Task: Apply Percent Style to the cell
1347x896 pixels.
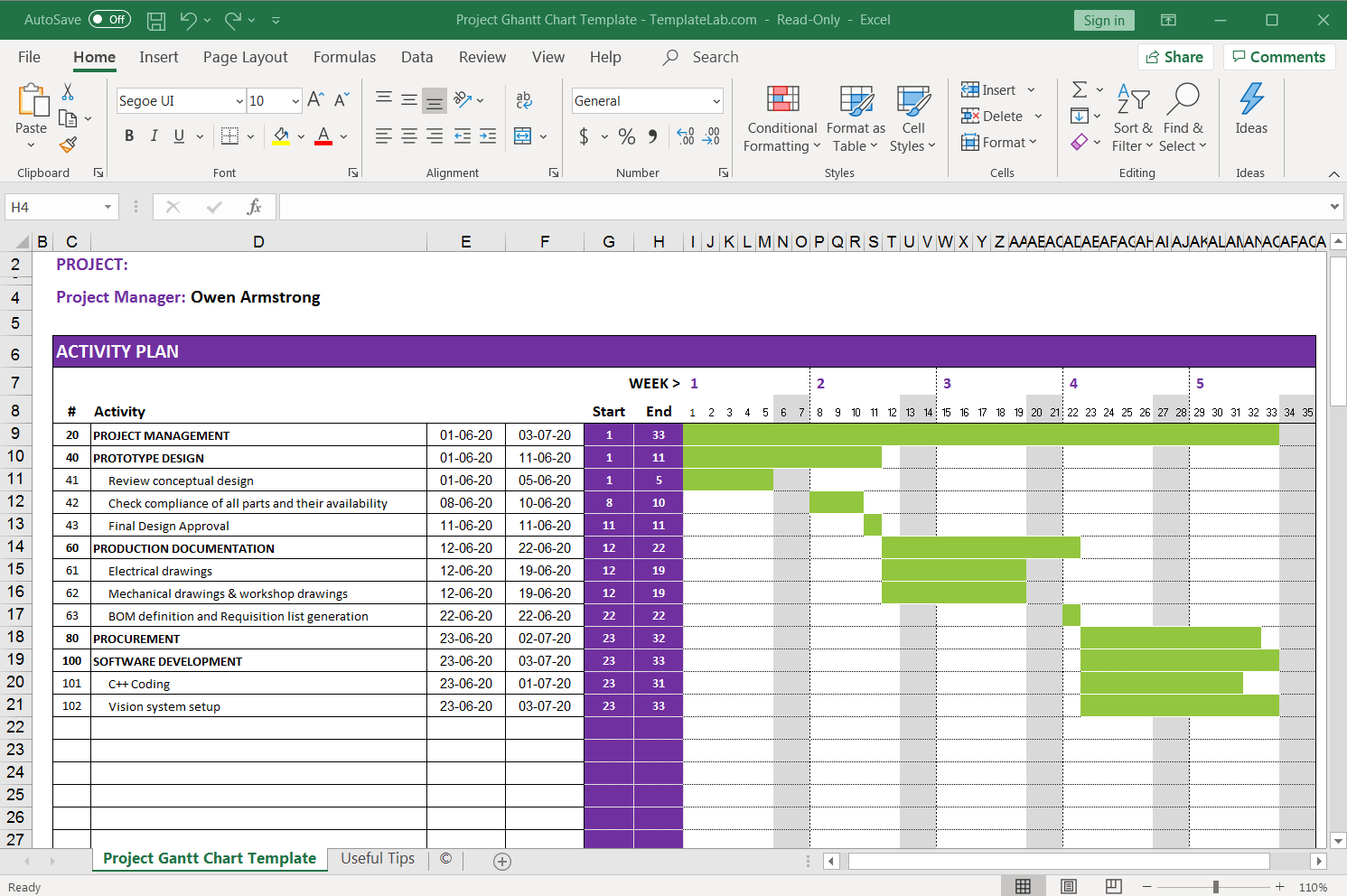Action: [x=627, y=136]
